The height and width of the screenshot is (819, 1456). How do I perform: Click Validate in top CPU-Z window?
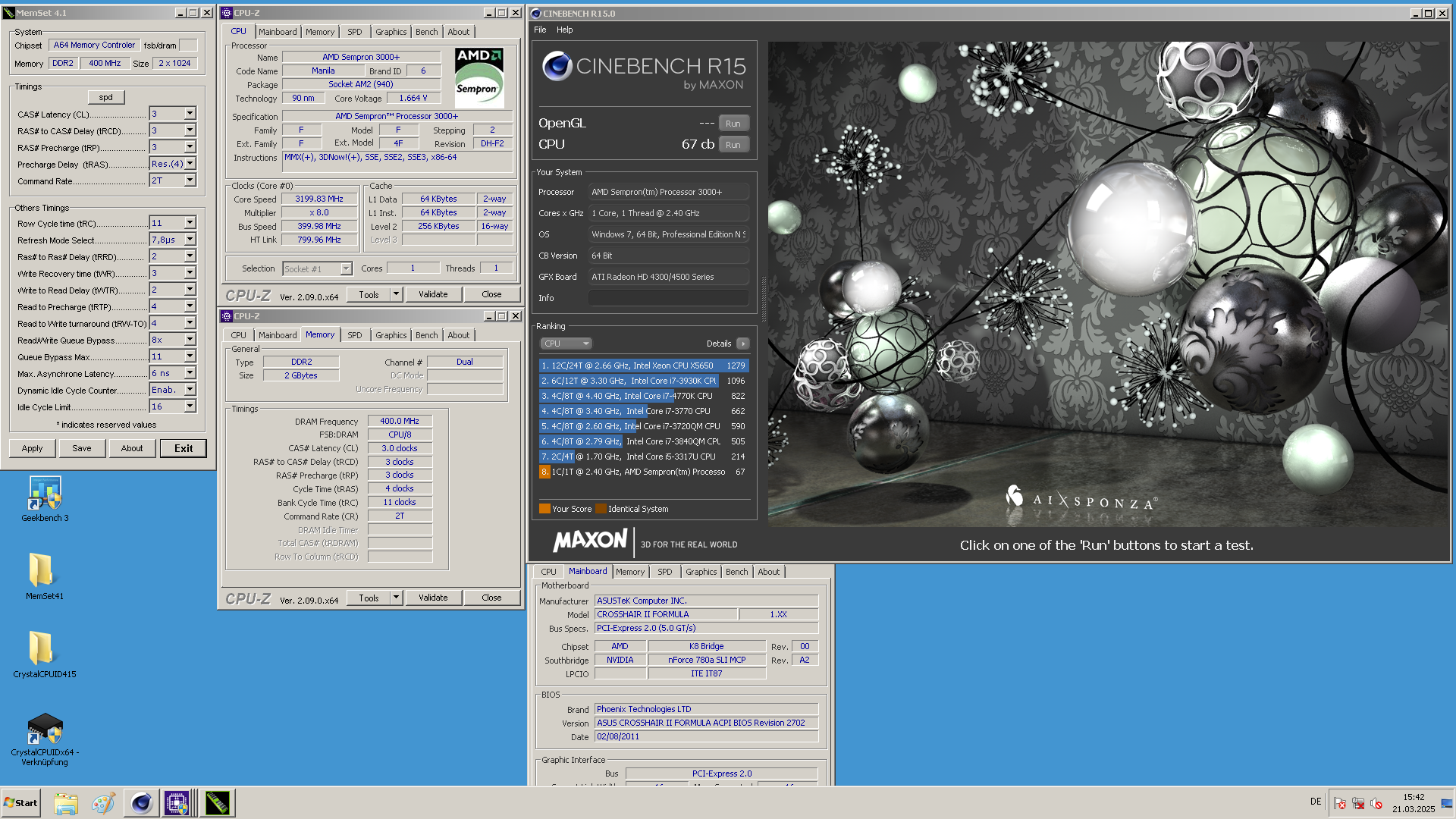tap(433, 294)
